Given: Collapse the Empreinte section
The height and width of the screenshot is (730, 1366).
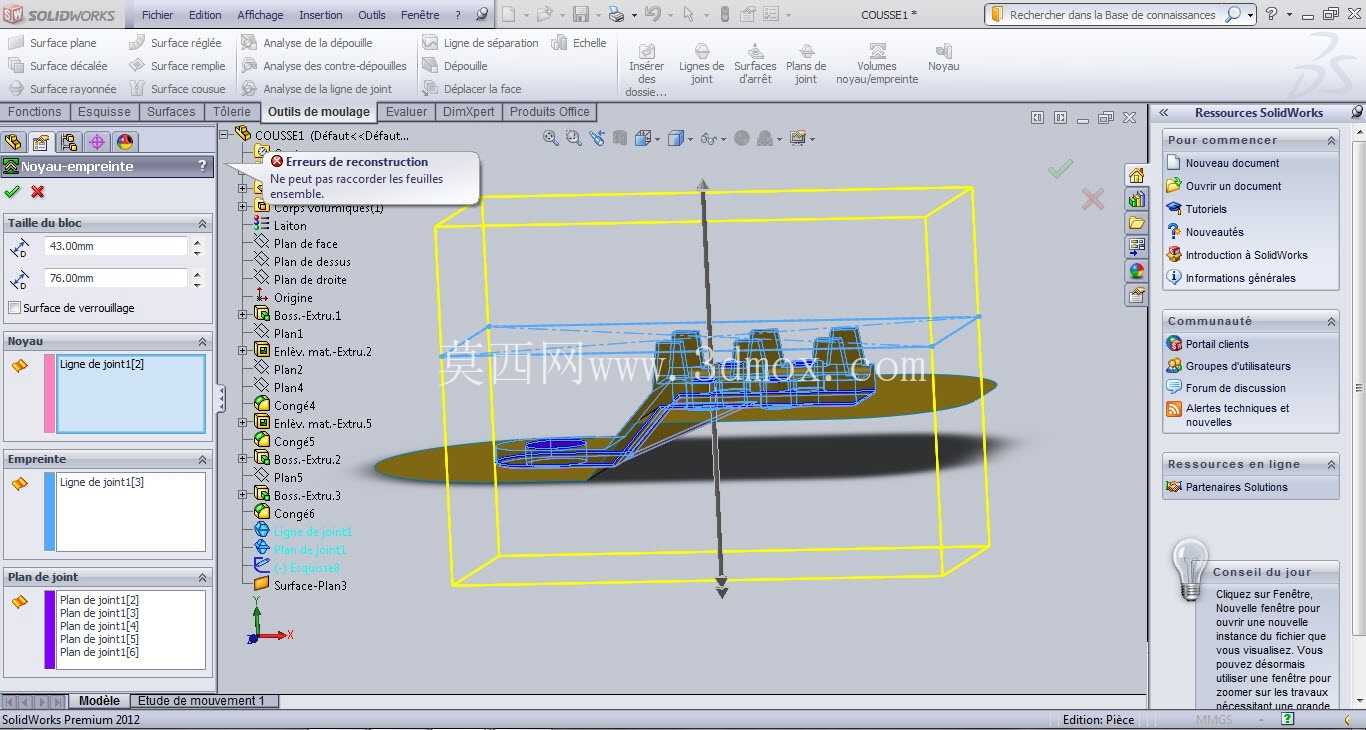Looking at the screenshot, I should tap(202, 460).
